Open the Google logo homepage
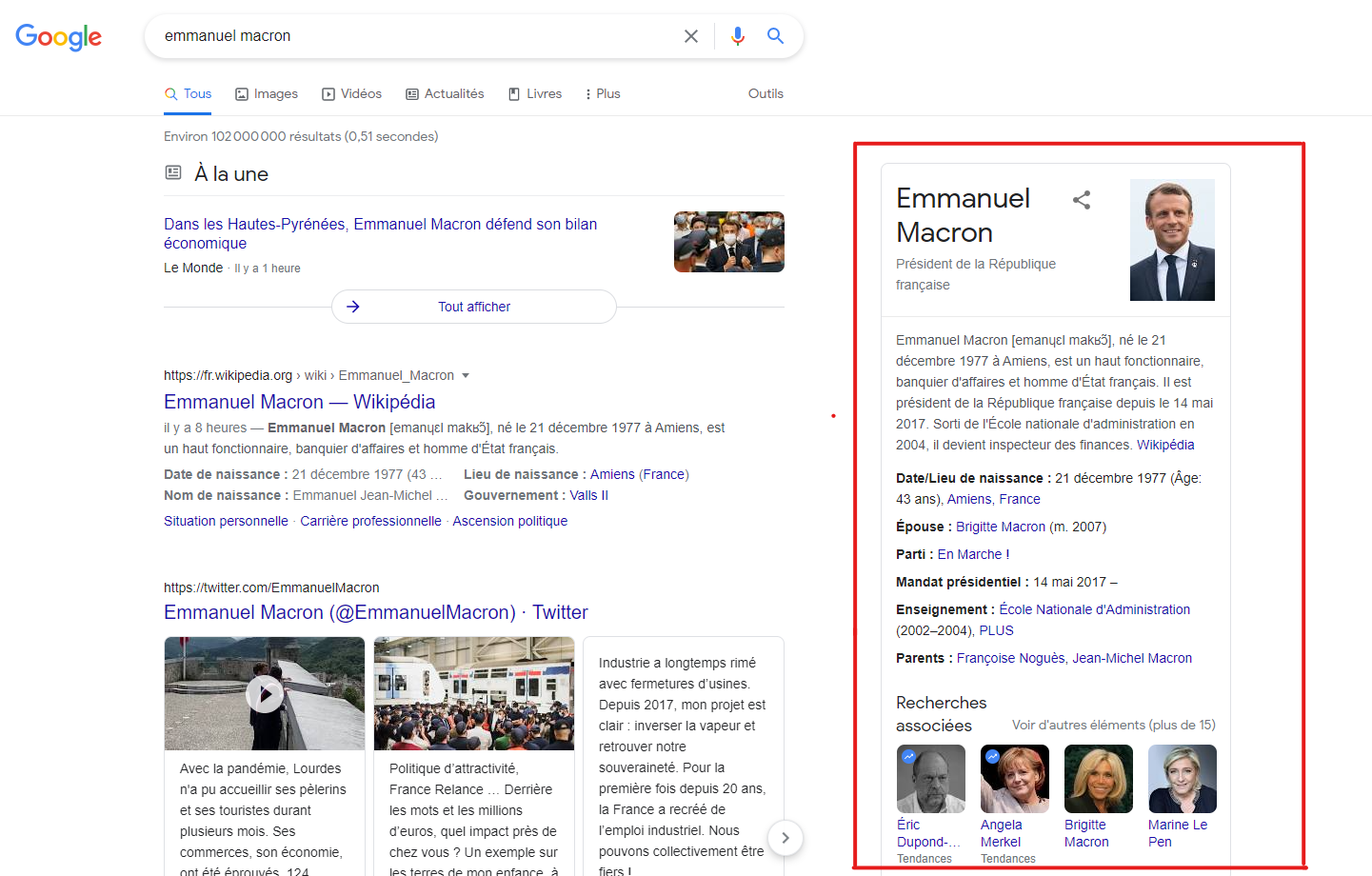 click(x=58, y=36)
